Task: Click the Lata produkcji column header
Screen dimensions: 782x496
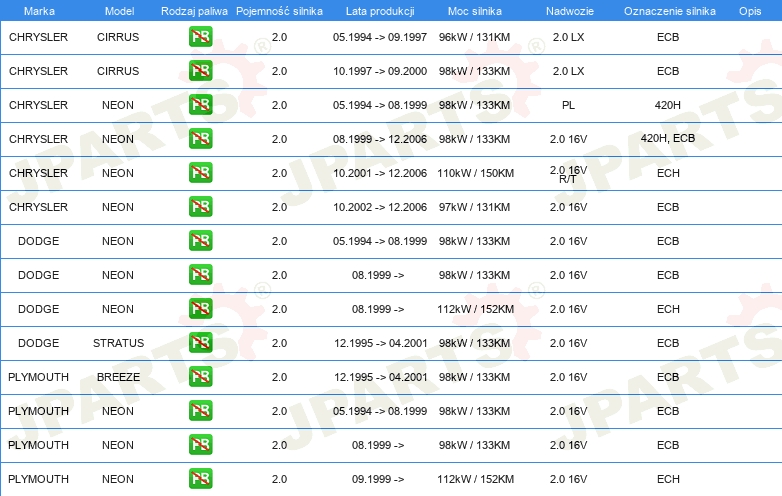Action: 380,11
